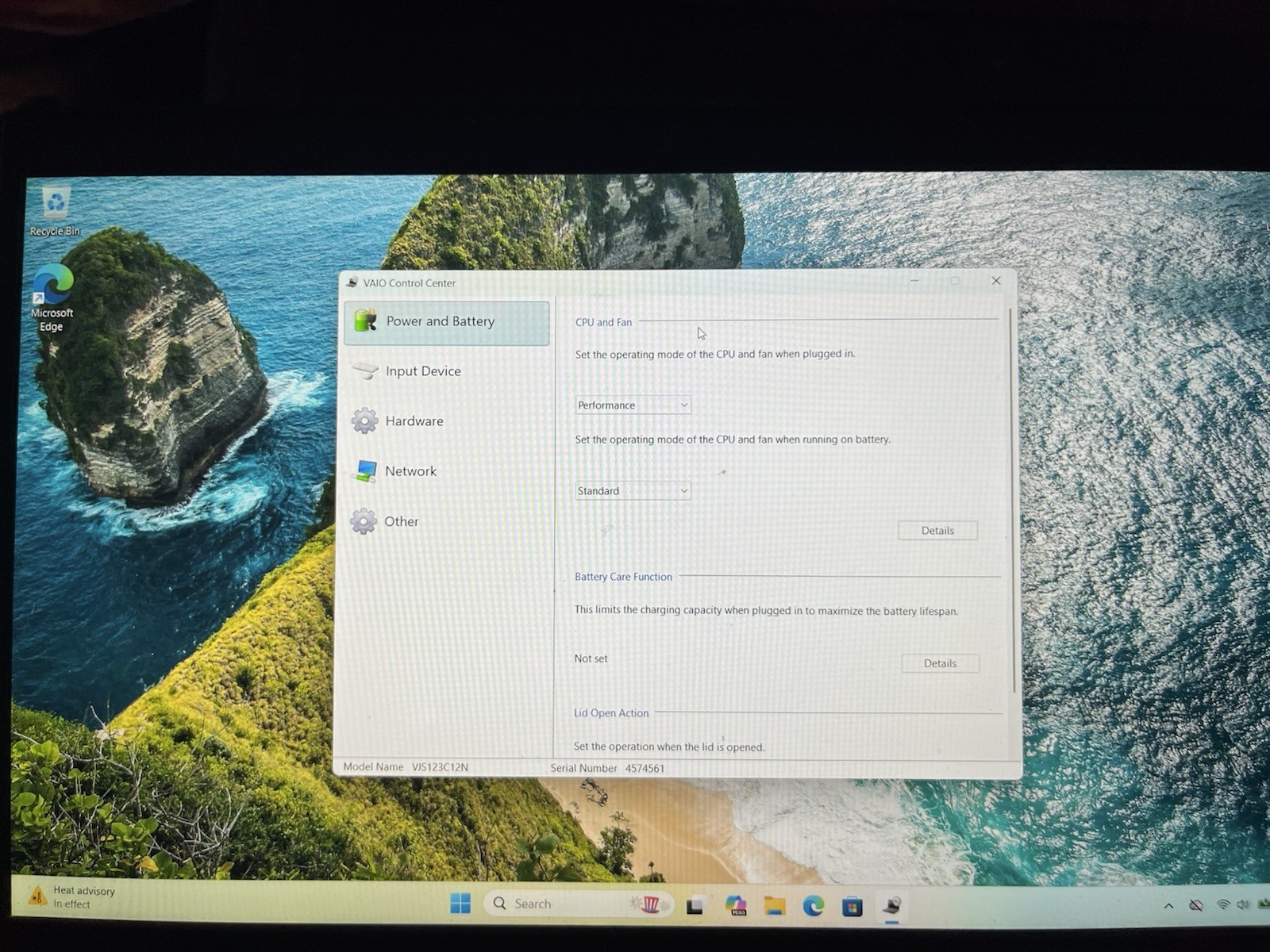
Task: Click the crossed-out tray icon beside hidden-icons arrow
Action: (1195, 905)
